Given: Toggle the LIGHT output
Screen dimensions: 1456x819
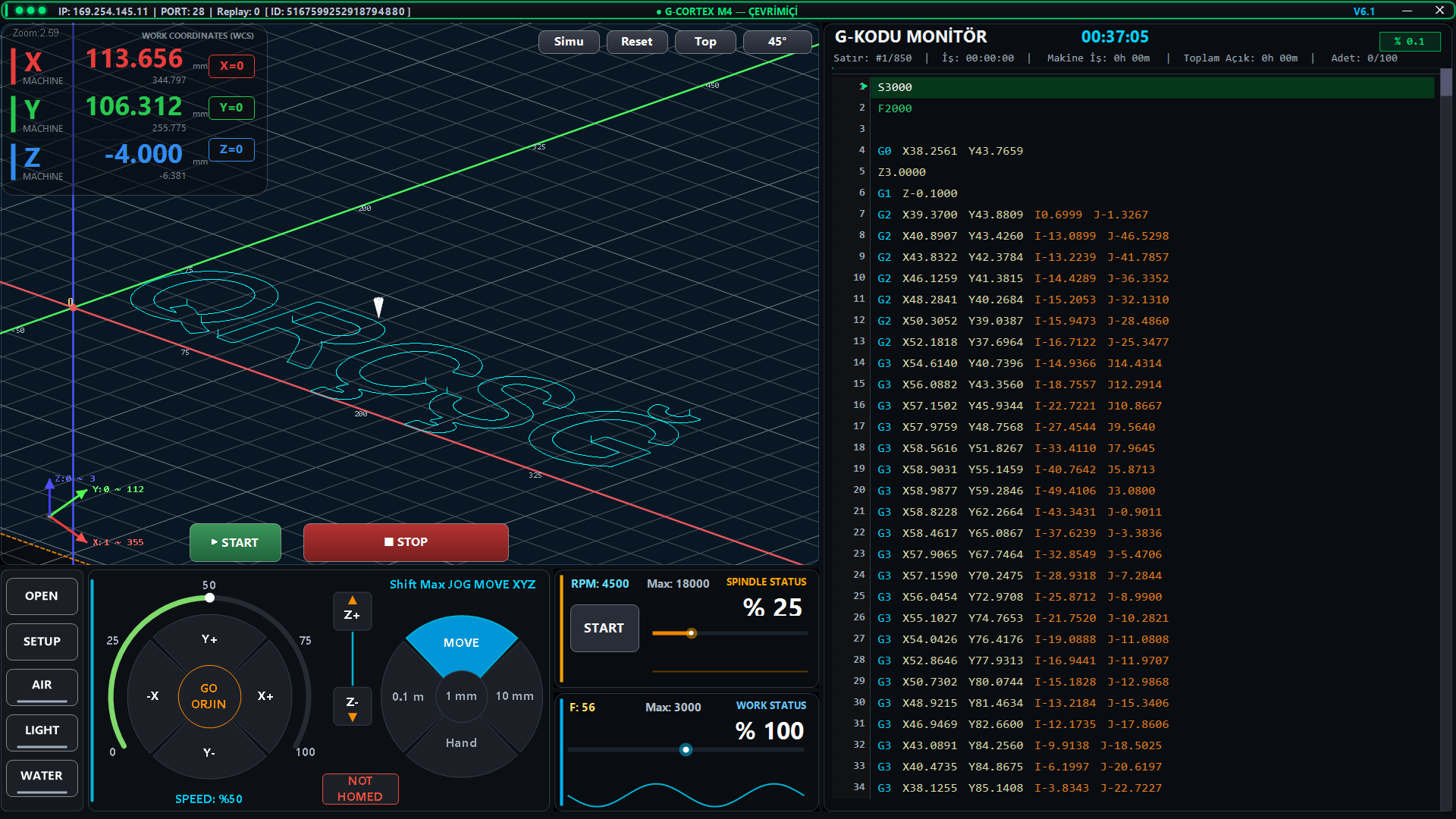Looking at the screenshot, I should click(42, 733).
